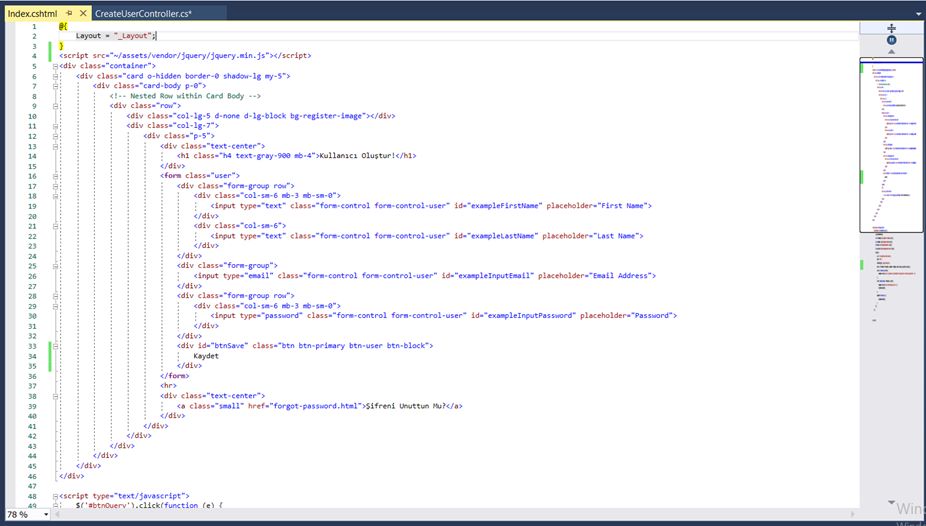Screen dimensions: 926x526
Task: Collapse the col-lg-7 div on line 11
Action: pos(55,126)
